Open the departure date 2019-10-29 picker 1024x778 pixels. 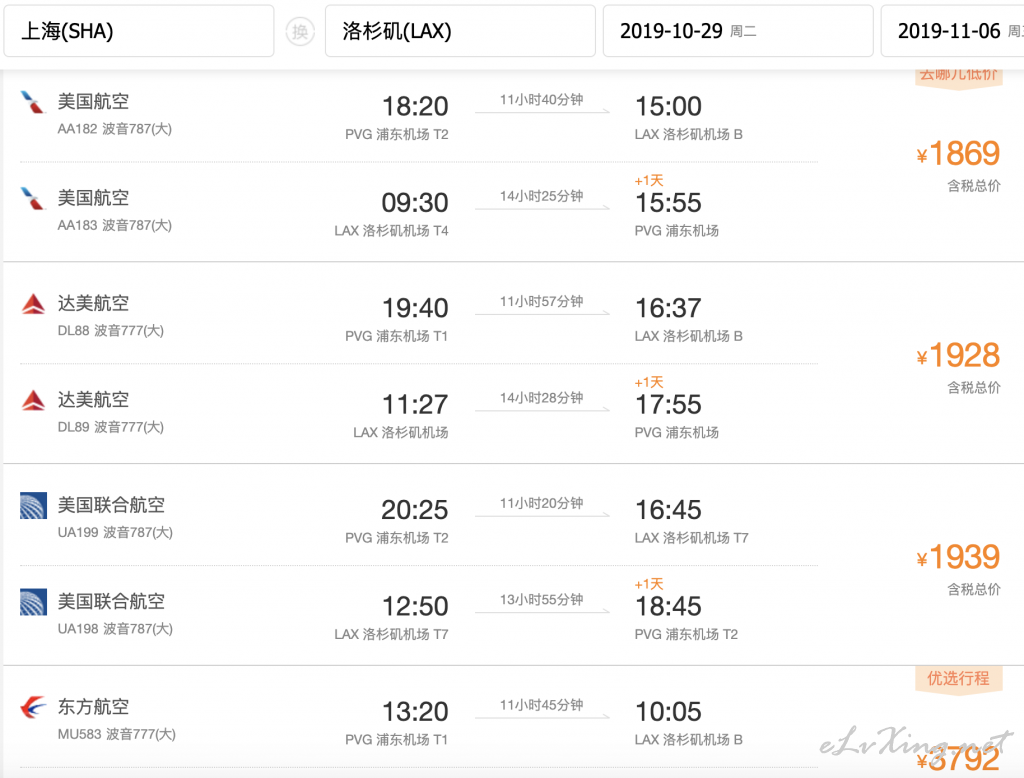[x=738, y=31]
